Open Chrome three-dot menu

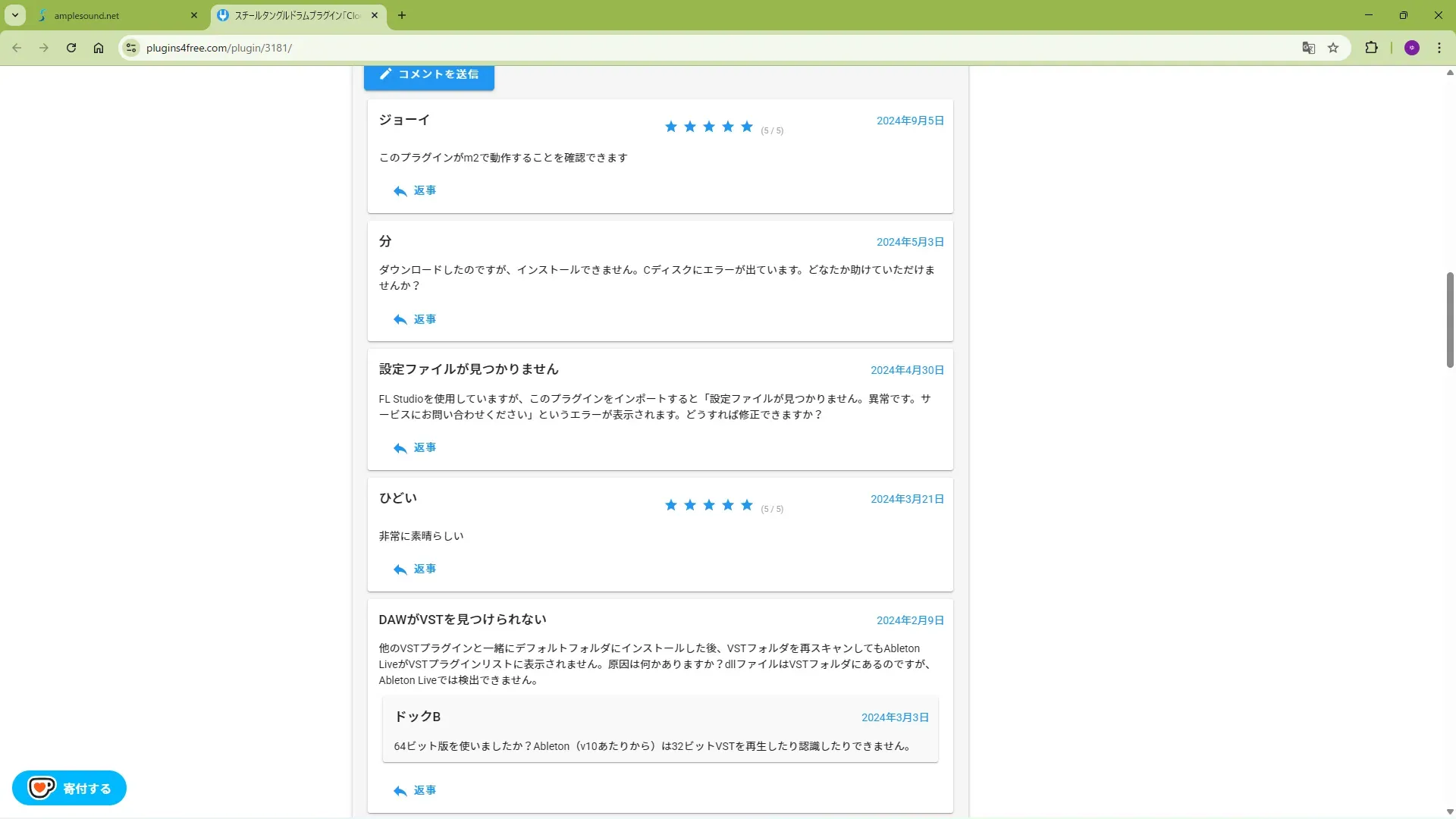1439,48
